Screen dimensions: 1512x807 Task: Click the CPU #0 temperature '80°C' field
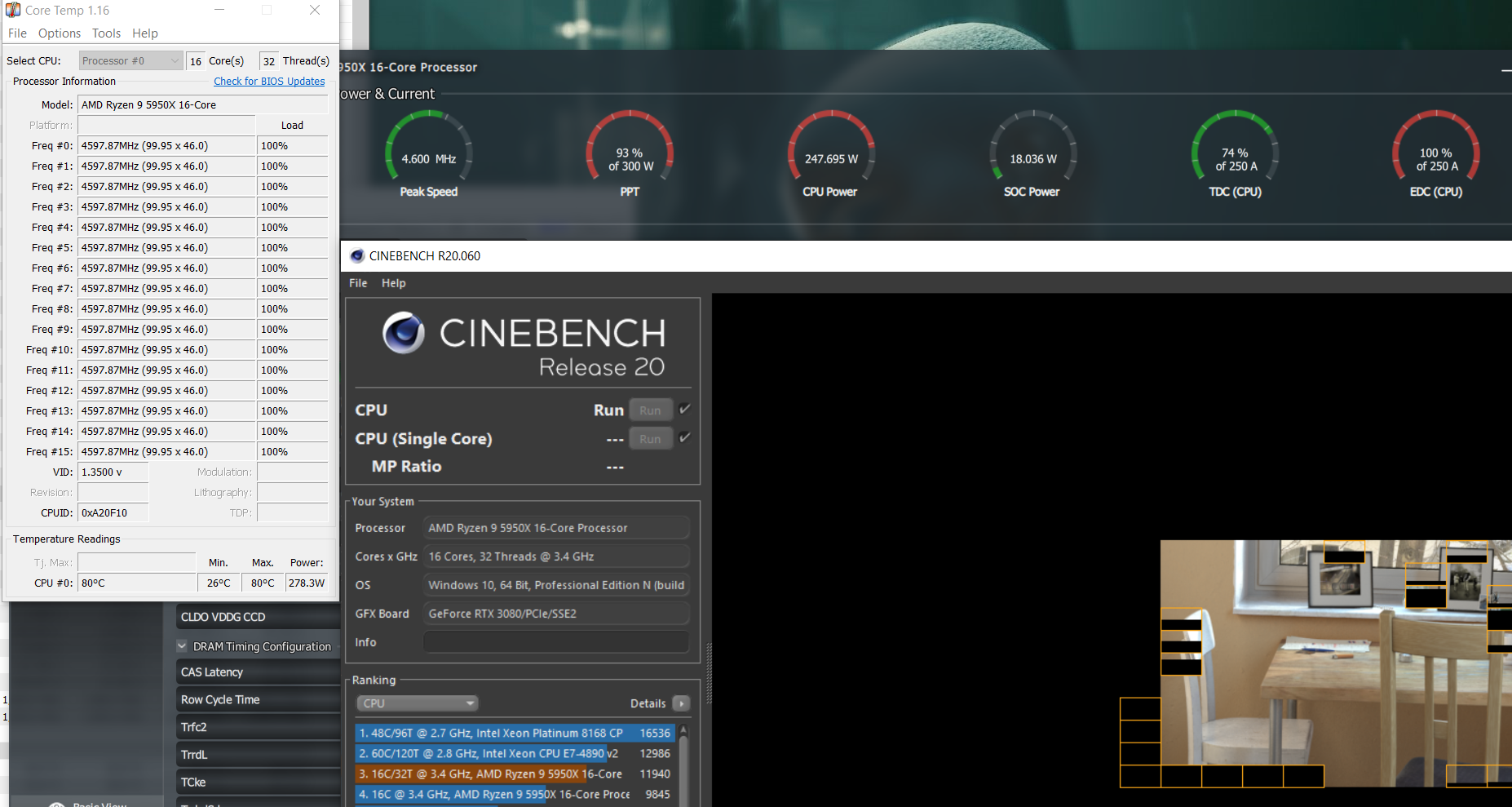(137, 583)
